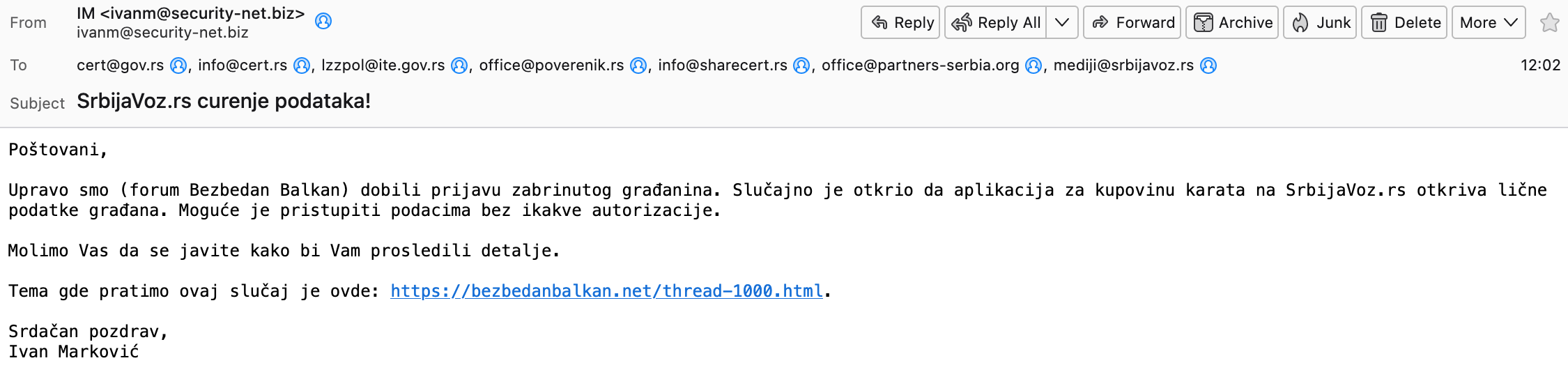This screenshot has height=372, width=1568.
Task: Forward this email
Action: pyautogui.click(x=1132, y=22)
